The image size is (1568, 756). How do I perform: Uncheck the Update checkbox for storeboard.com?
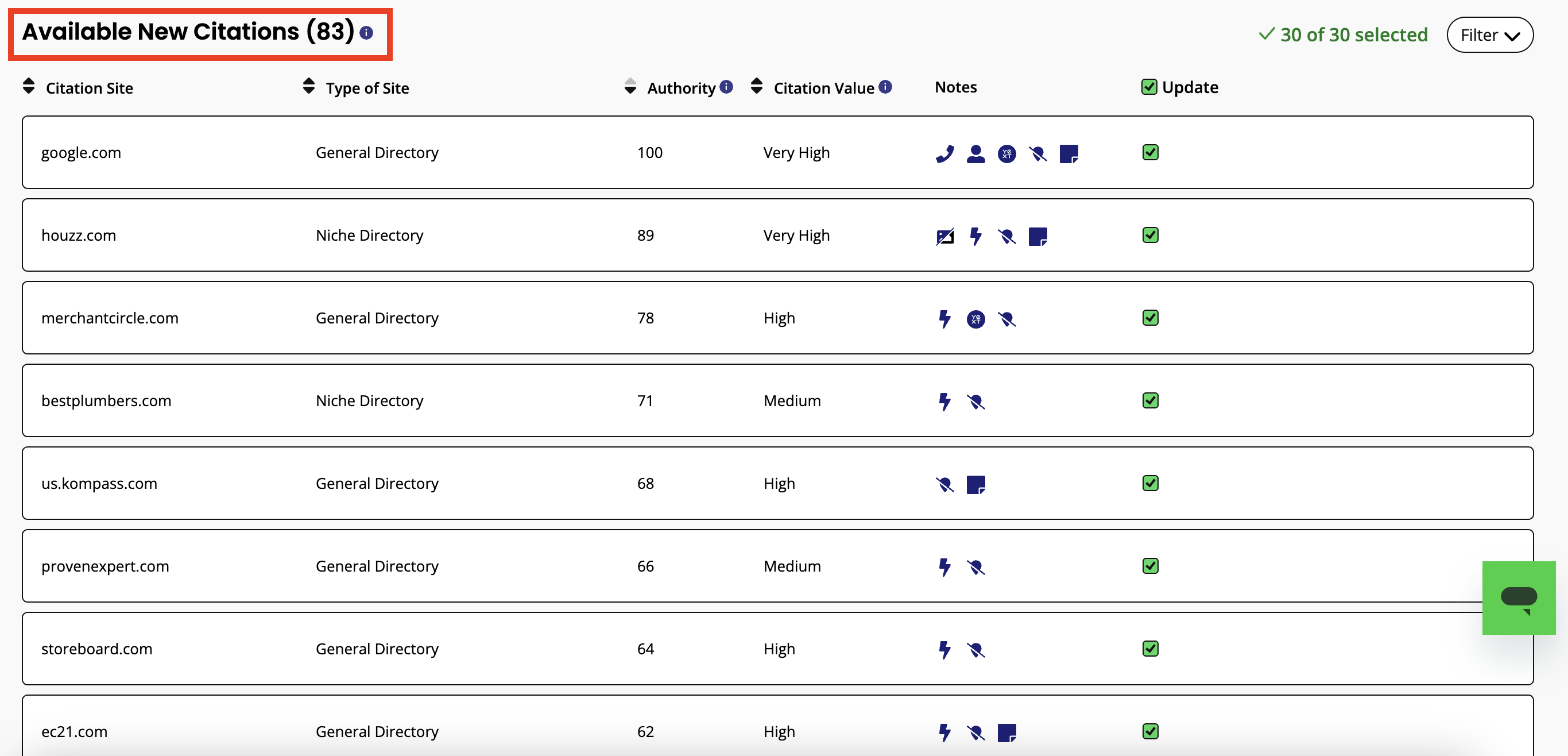[1151, 649]
